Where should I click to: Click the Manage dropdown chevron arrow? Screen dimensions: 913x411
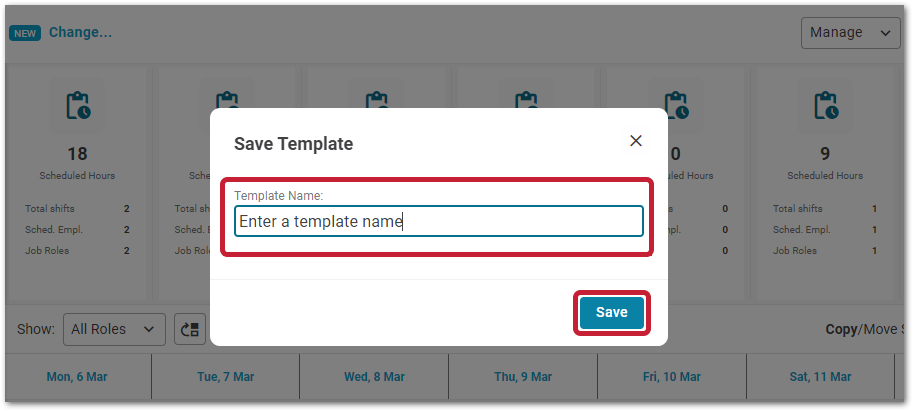point(886,33)
